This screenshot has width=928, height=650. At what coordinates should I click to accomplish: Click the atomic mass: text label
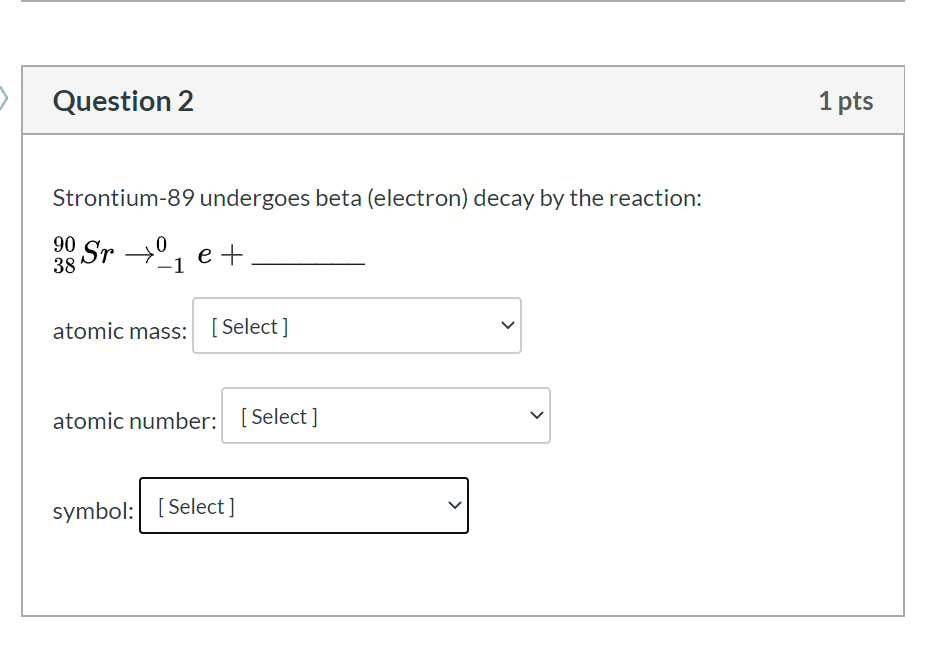[119, 331]
